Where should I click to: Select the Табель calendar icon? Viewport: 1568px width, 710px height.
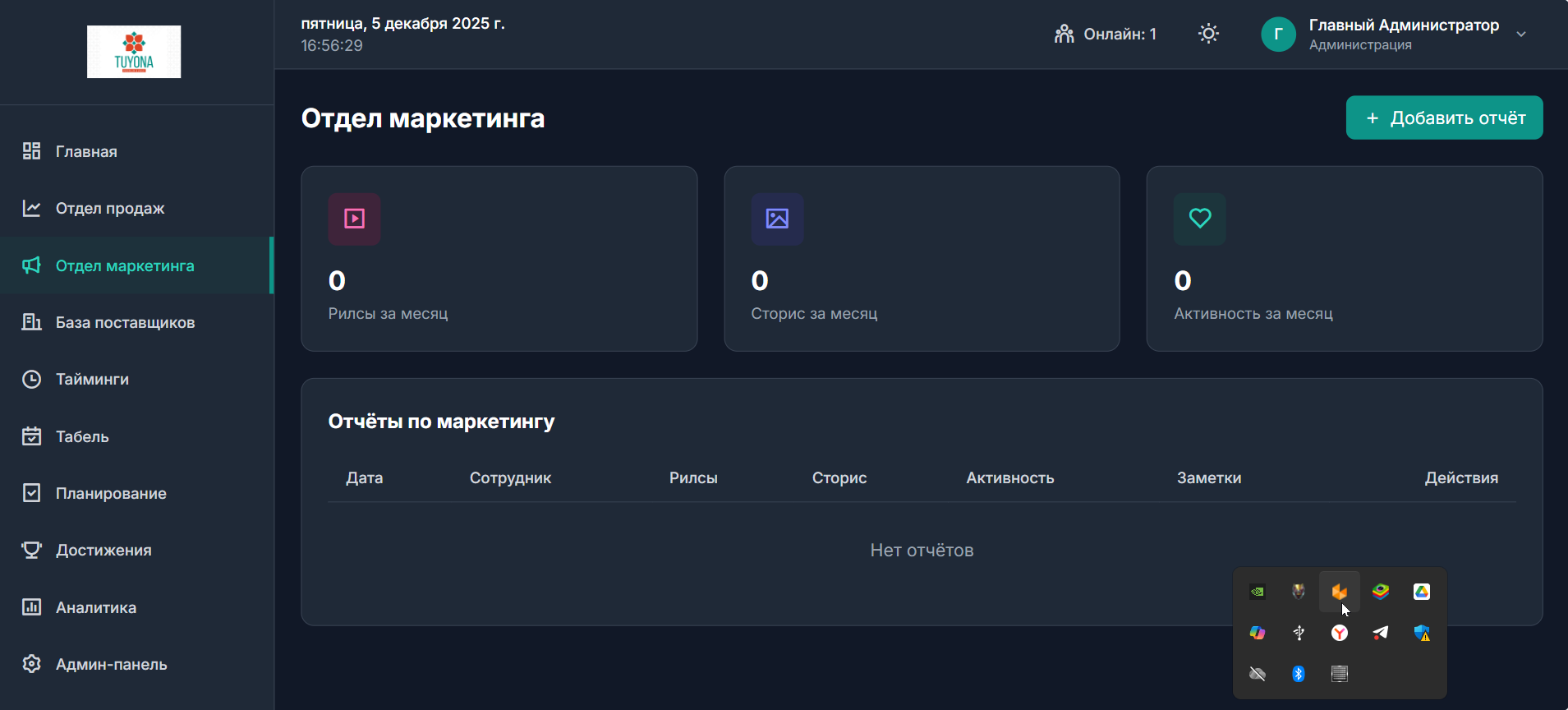coord(31,436)
